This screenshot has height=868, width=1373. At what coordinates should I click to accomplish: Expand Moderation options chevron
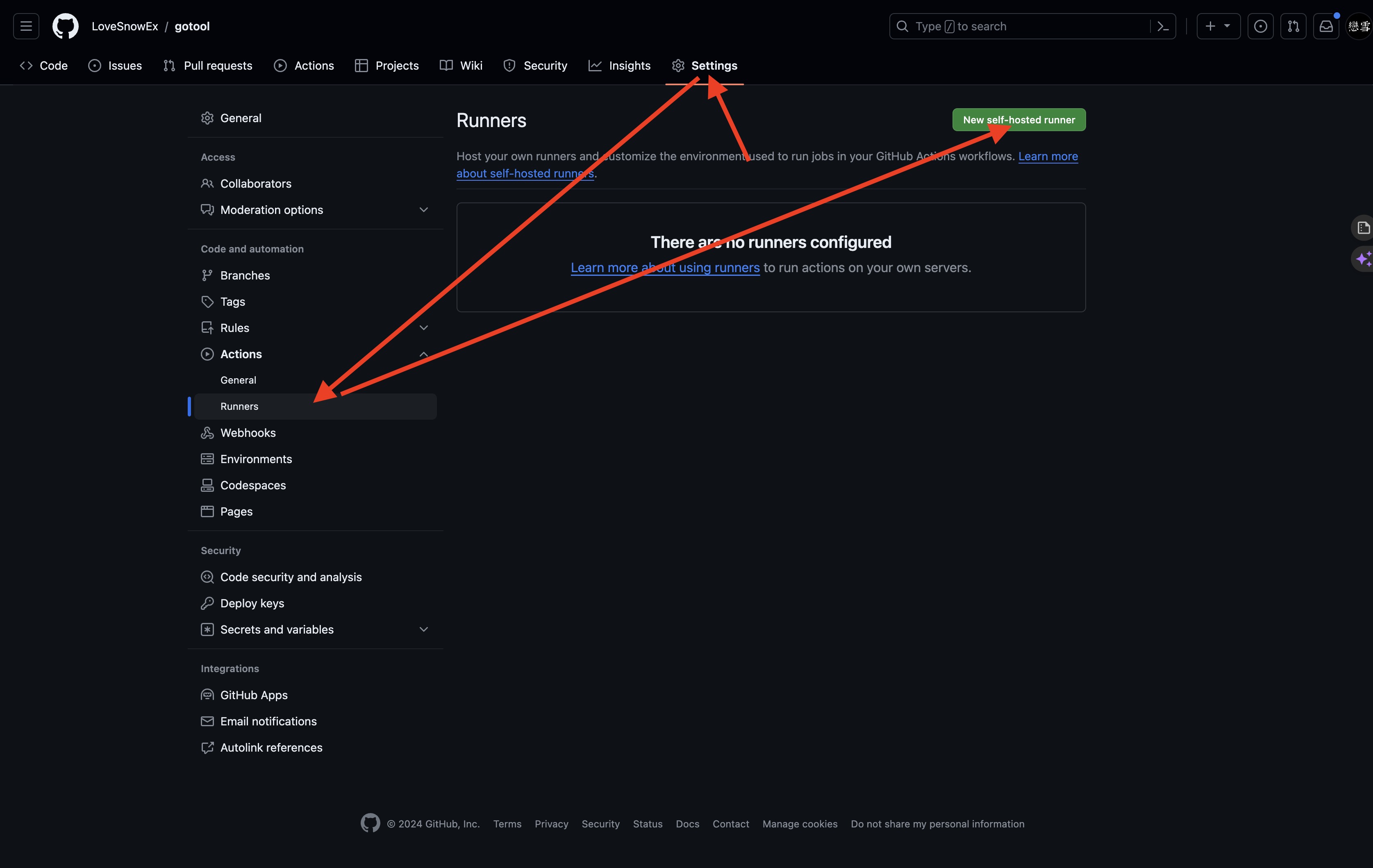pos(424,210)
